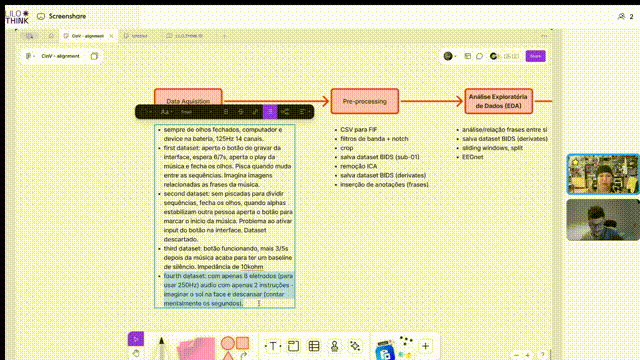Choose the text tool in bottom toolbar
640x360 pixels.
tap(273, 346)
